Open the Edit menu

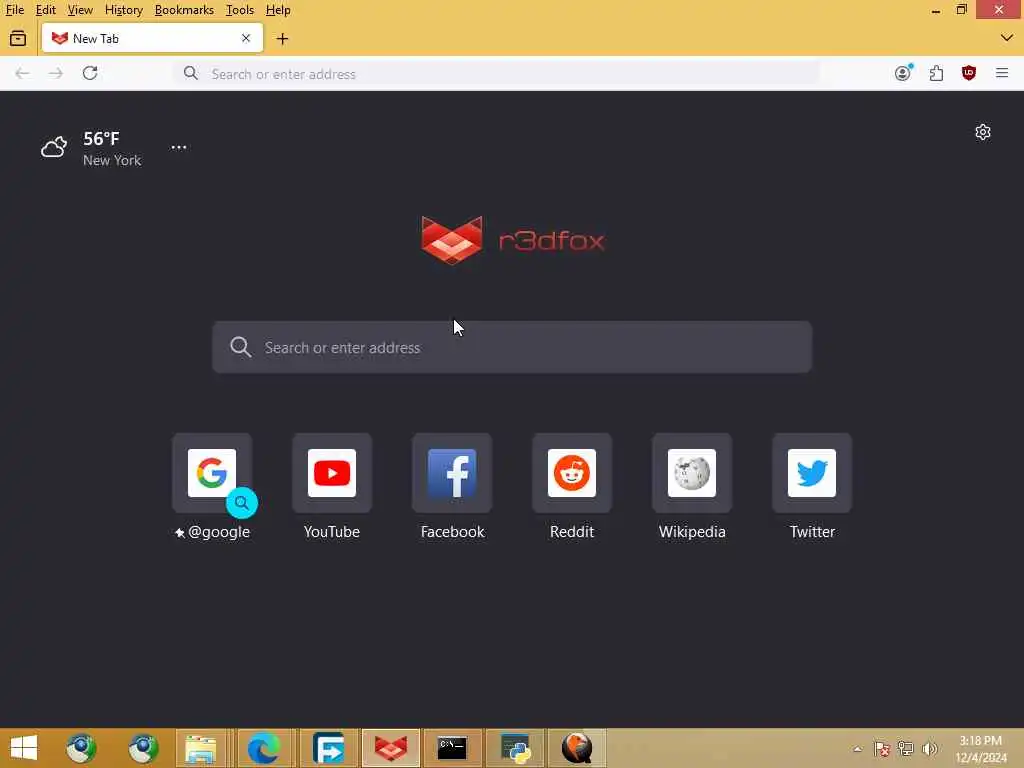pyautogui.click(x=45, y=10)
